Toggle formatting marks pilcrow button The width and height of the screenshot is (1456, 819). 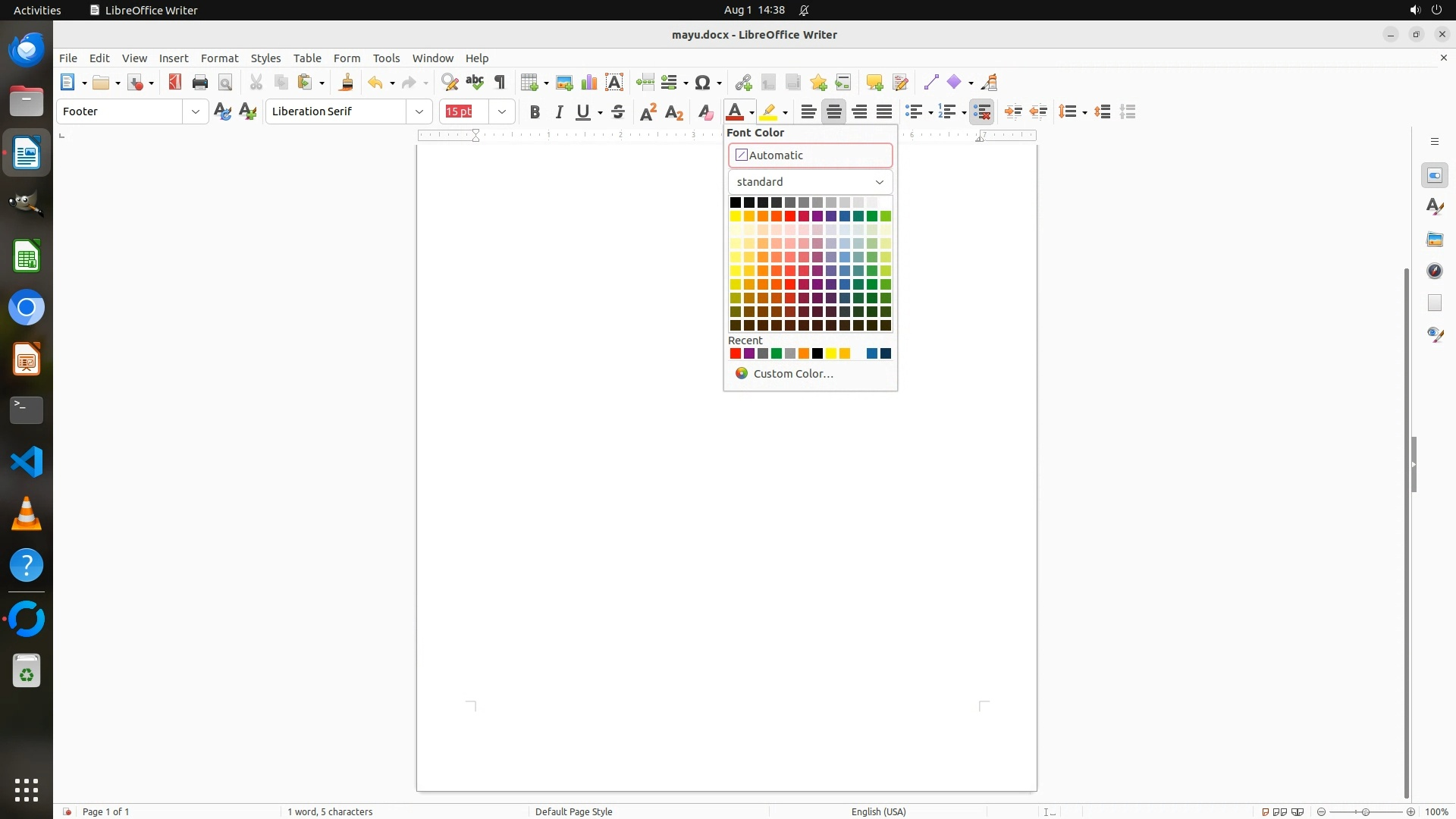coord(500,83)
